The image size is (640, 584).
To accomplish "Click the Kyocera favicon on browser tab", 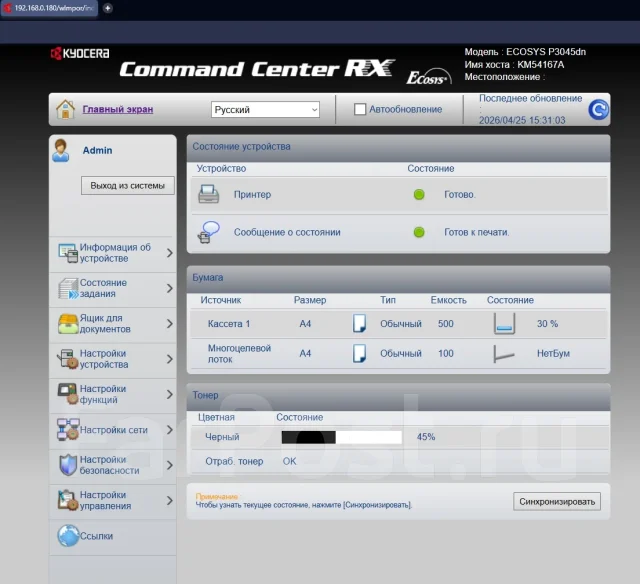I will click(7, 8).
